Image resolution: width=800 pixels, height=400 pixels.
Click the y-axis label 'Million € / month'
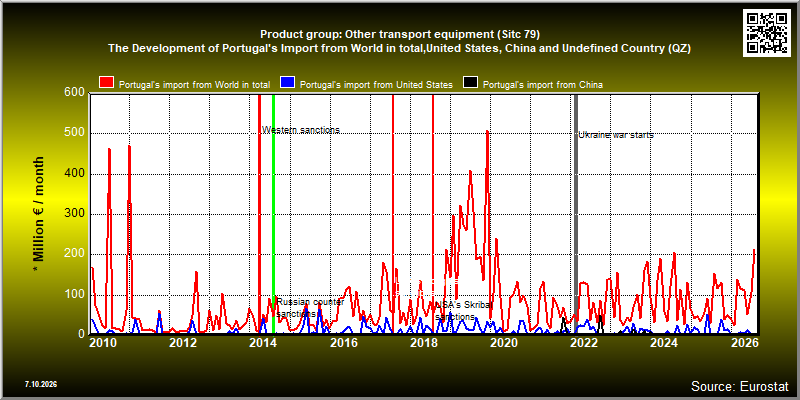pyautogui.click(x=38, y=213)
